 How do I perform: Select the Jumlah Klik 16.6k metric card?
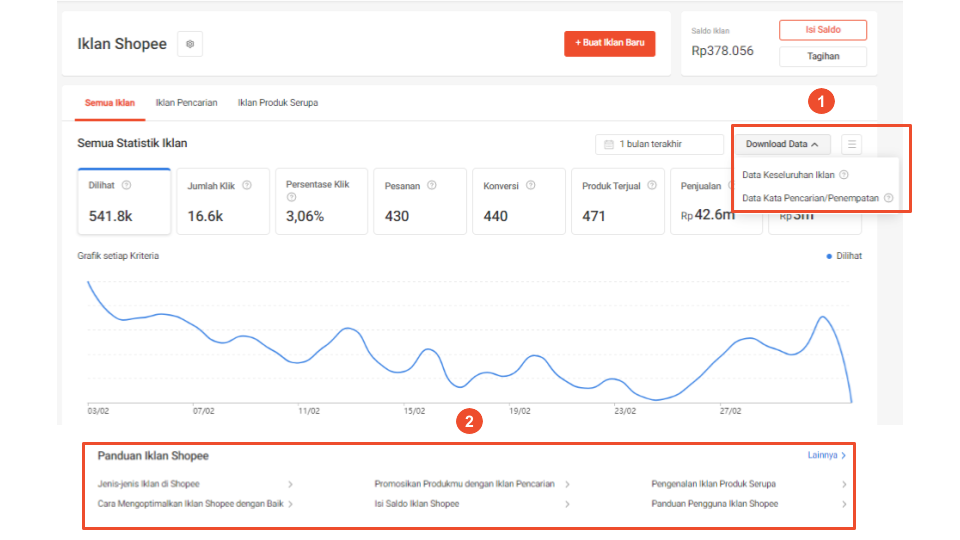click(223, 201)
